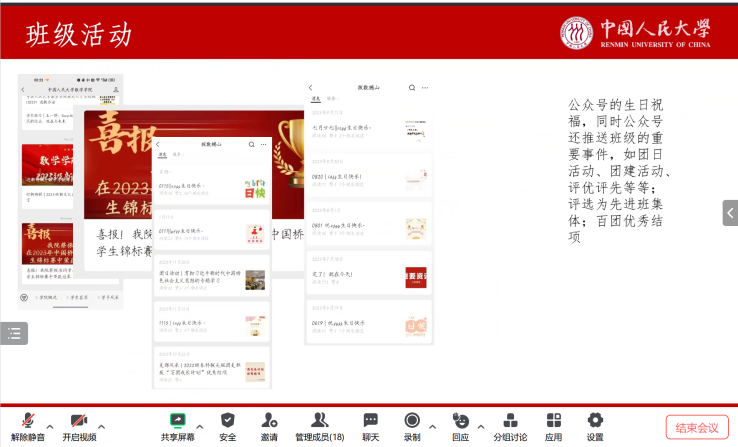Click the Invite (邀请) icon

coord(270,421)
